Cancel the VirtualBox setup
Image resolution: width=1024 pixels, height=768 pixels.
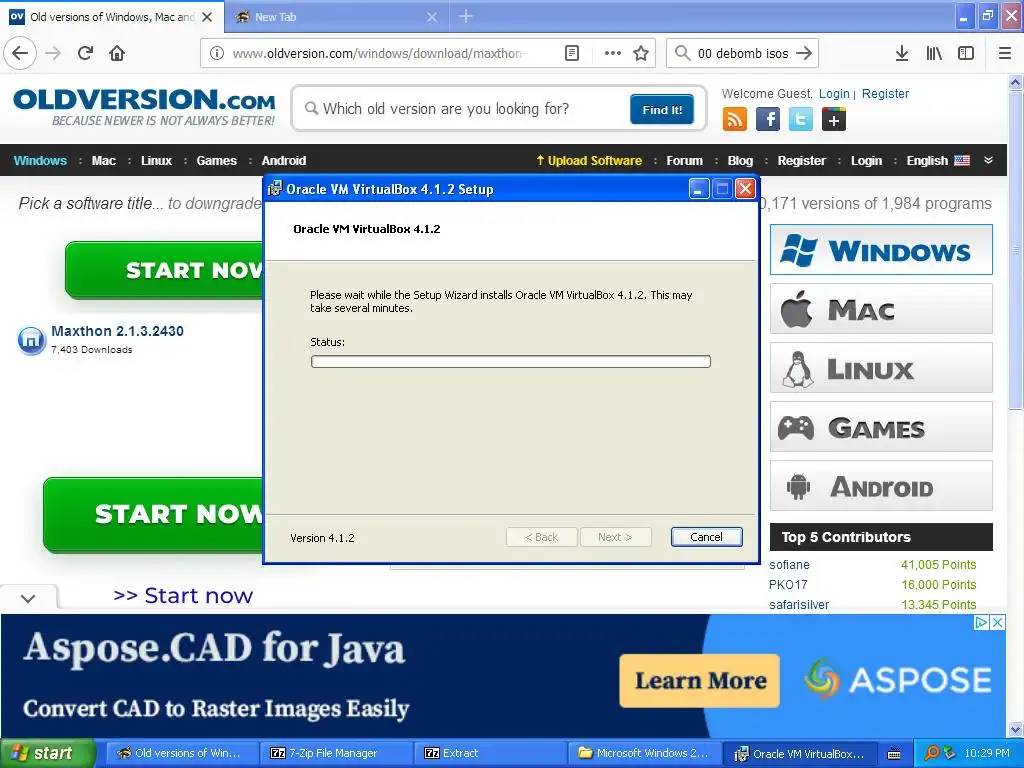(706, 537)
